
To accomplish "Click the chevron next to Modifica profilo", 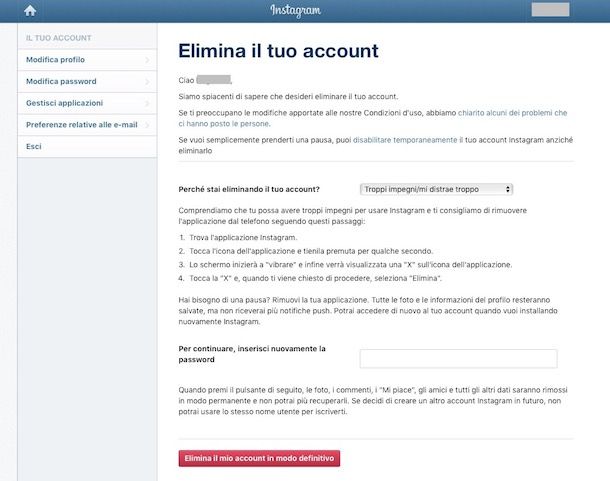I will coord(147,60).
